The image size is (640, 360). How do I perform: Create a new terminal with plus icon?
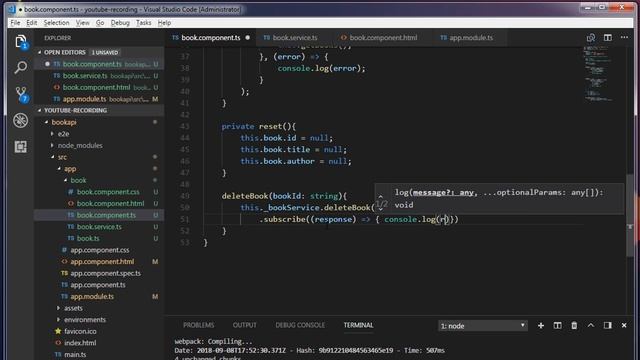pos(541,325)
